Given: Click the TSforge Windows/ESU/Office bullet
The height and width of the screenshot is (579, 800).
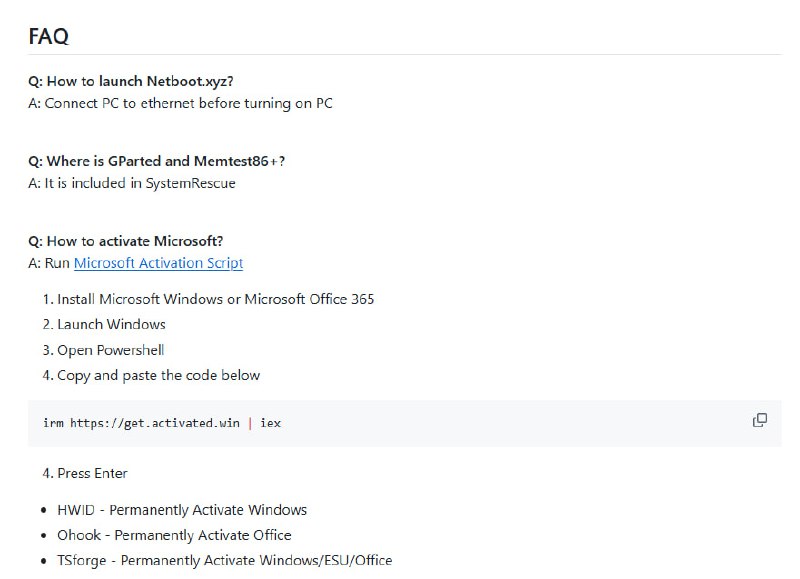Looking at the screenshot, I should (224, 560).
